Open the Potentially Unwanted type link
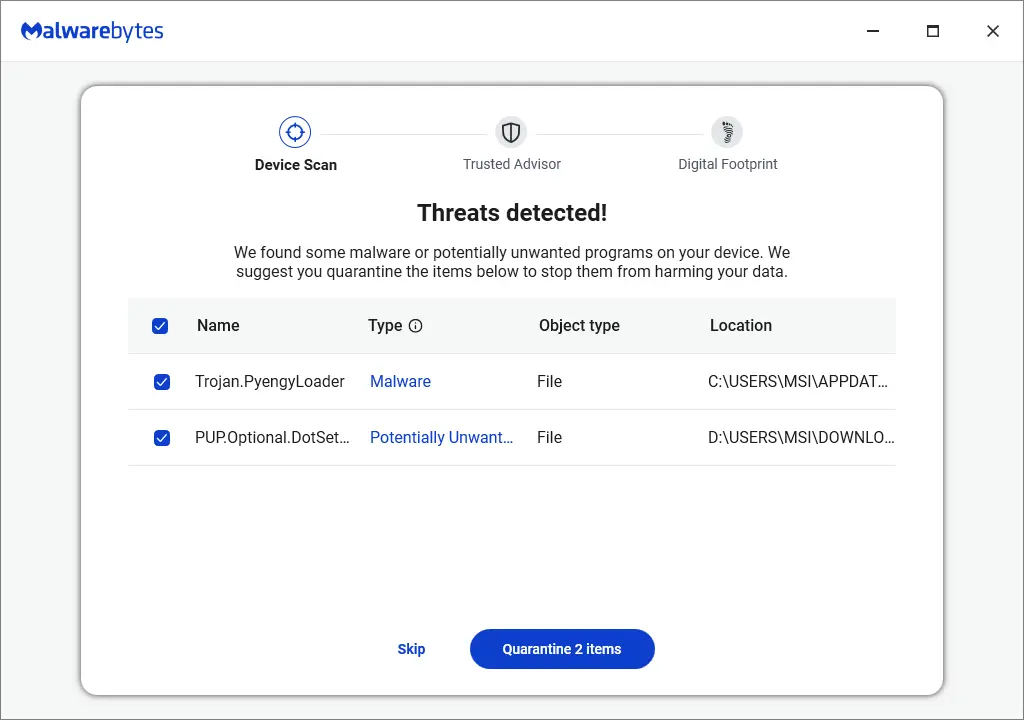 441,438
